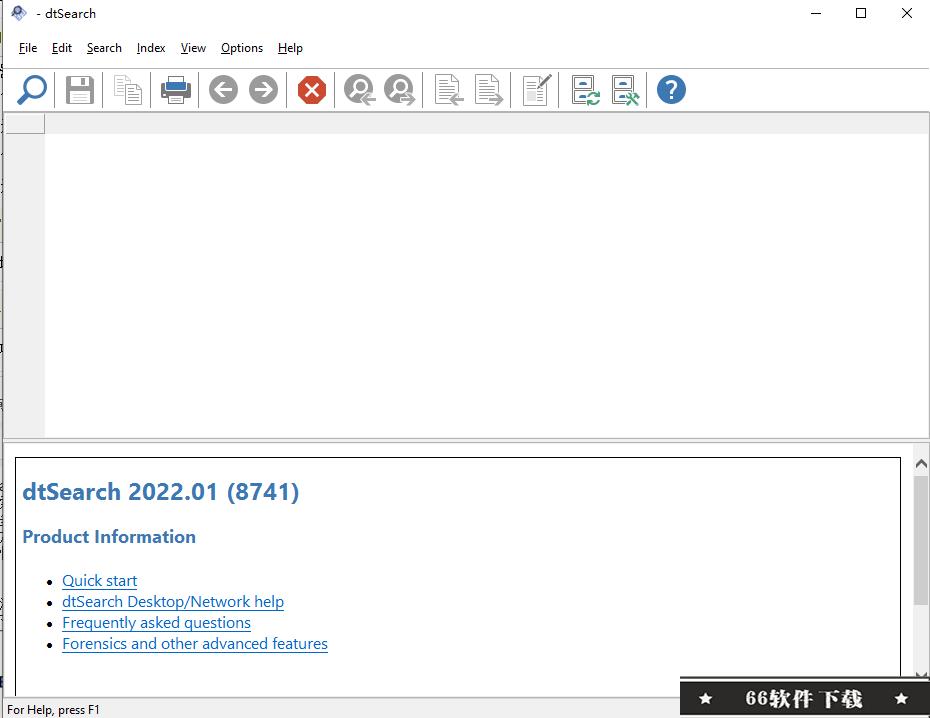Open the Options menu
930x718 pixels.
(x=242, y=48)
